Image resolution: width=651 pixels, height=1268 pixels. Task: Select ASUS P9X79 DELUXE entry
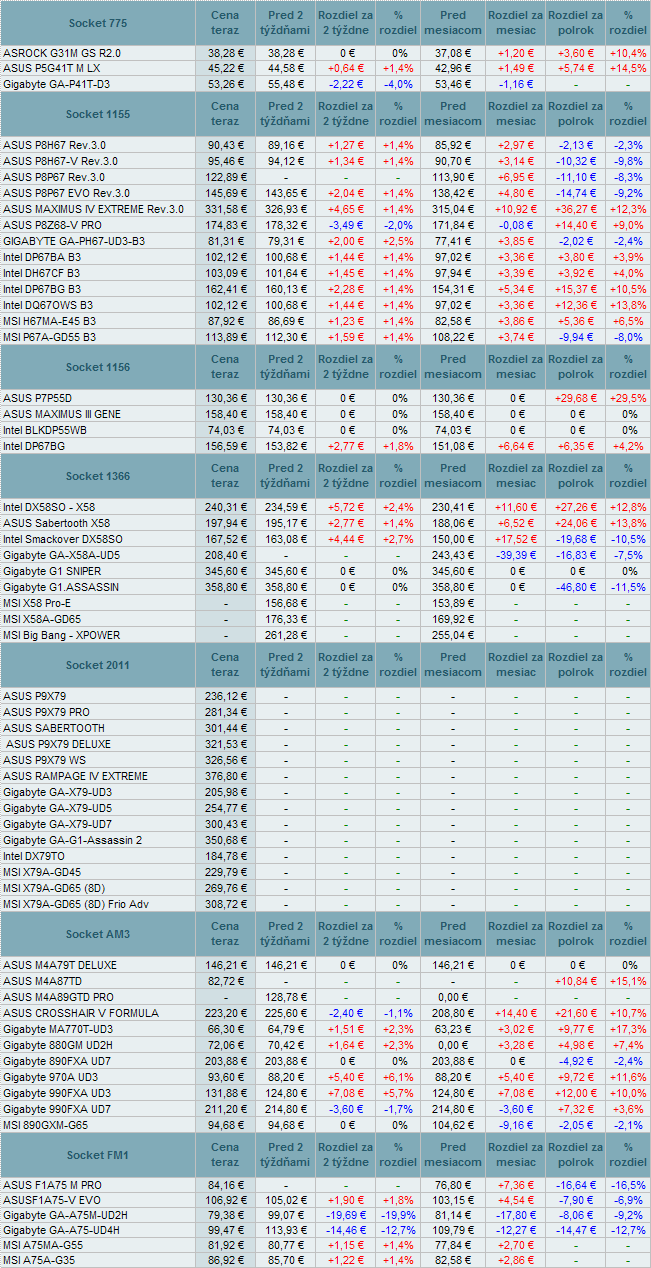(59, 744)
